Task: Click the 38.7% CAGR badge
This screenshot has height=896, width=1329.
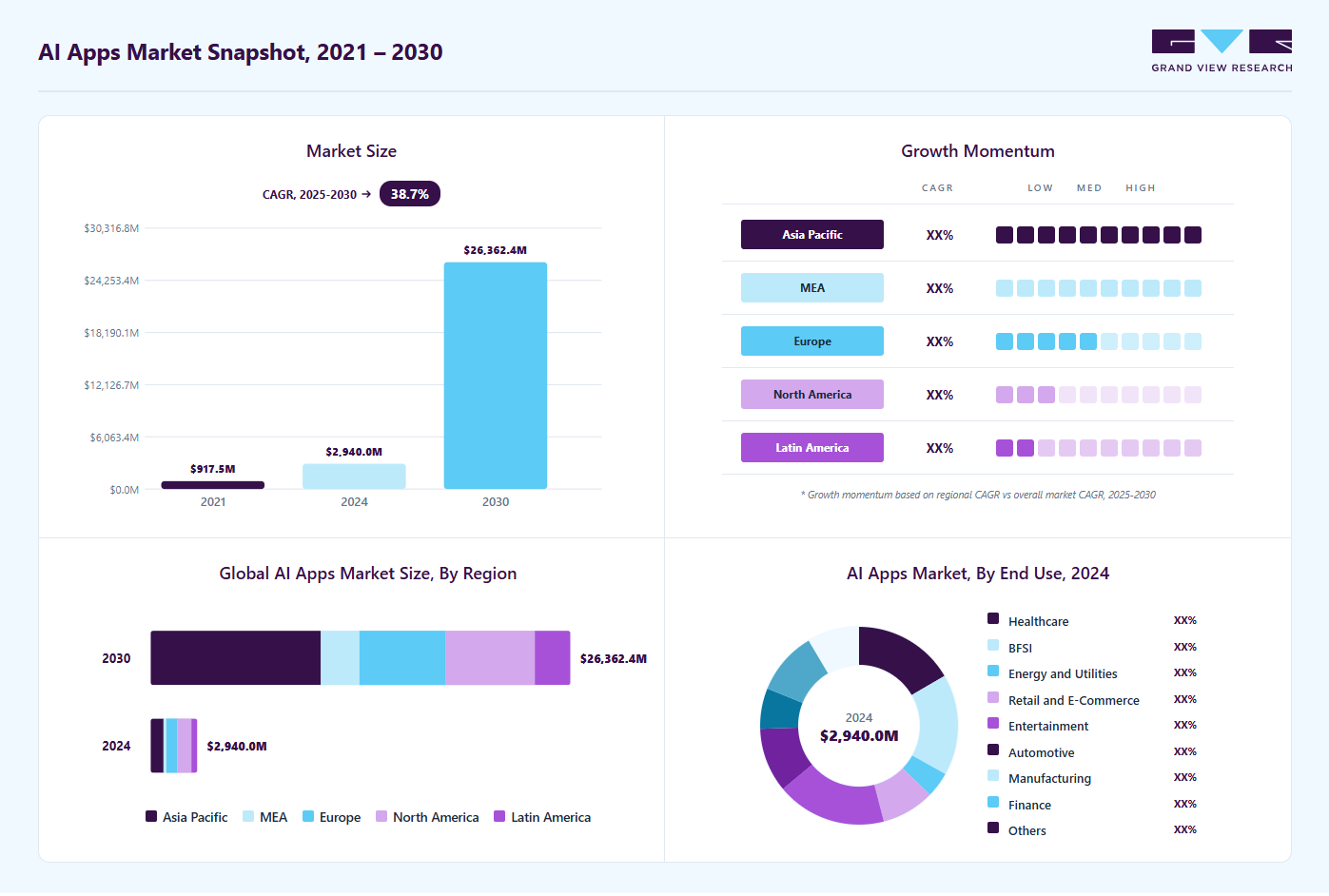Action: click(x=410, y=194)
